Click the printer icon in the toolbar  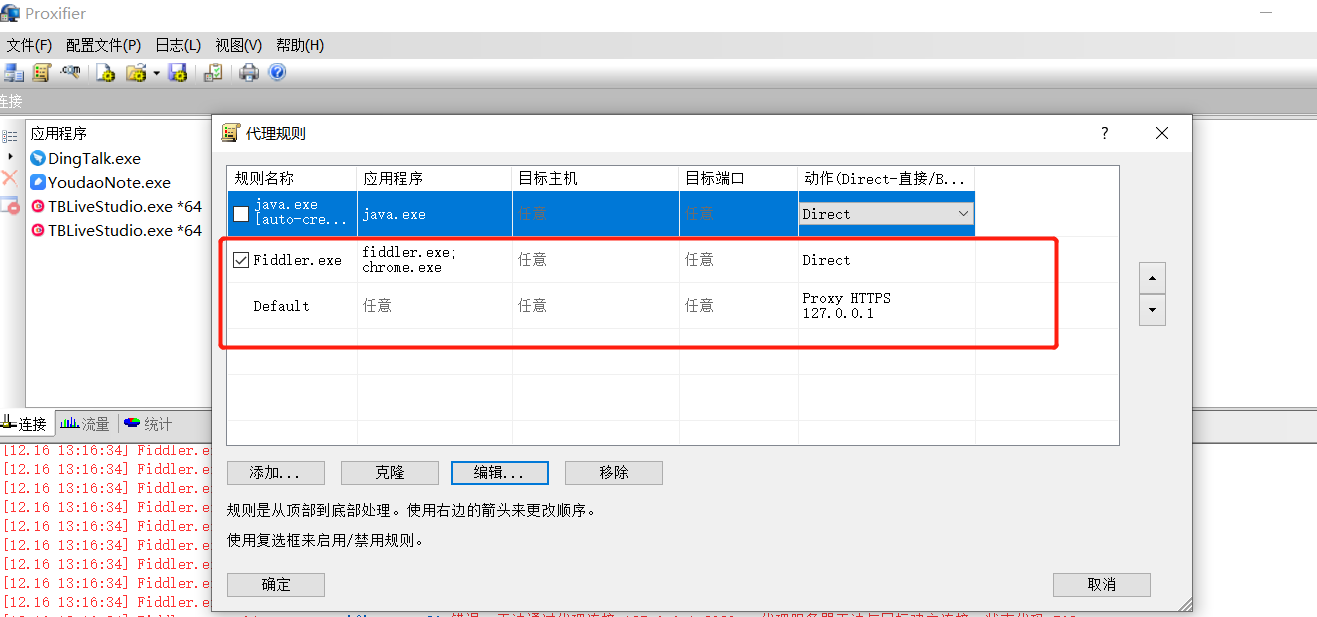click(249, 72)
